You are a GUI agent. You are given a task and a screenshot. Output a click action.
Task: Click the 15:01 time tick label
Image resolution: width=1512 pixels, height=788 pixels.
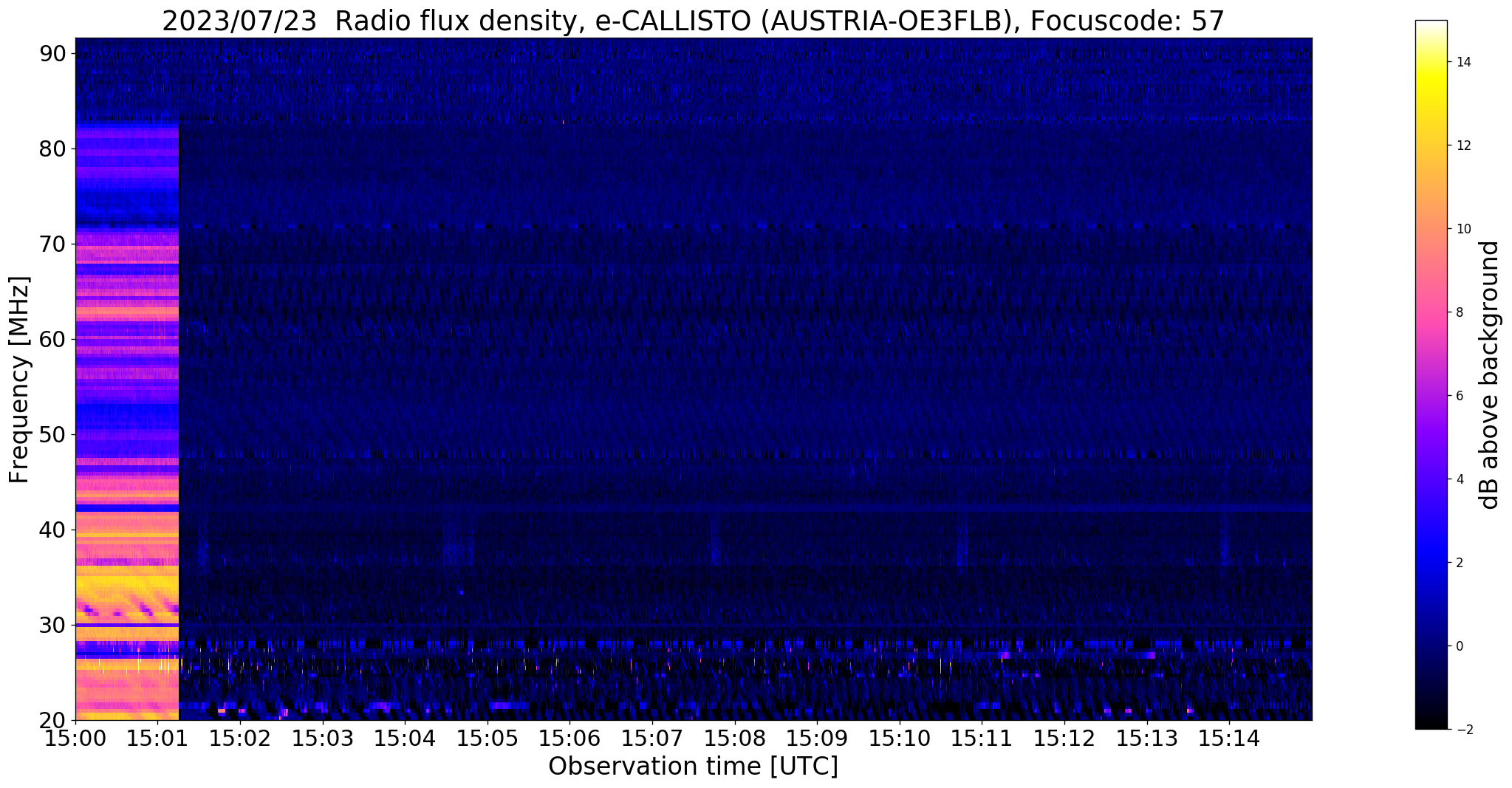[157, 739]
